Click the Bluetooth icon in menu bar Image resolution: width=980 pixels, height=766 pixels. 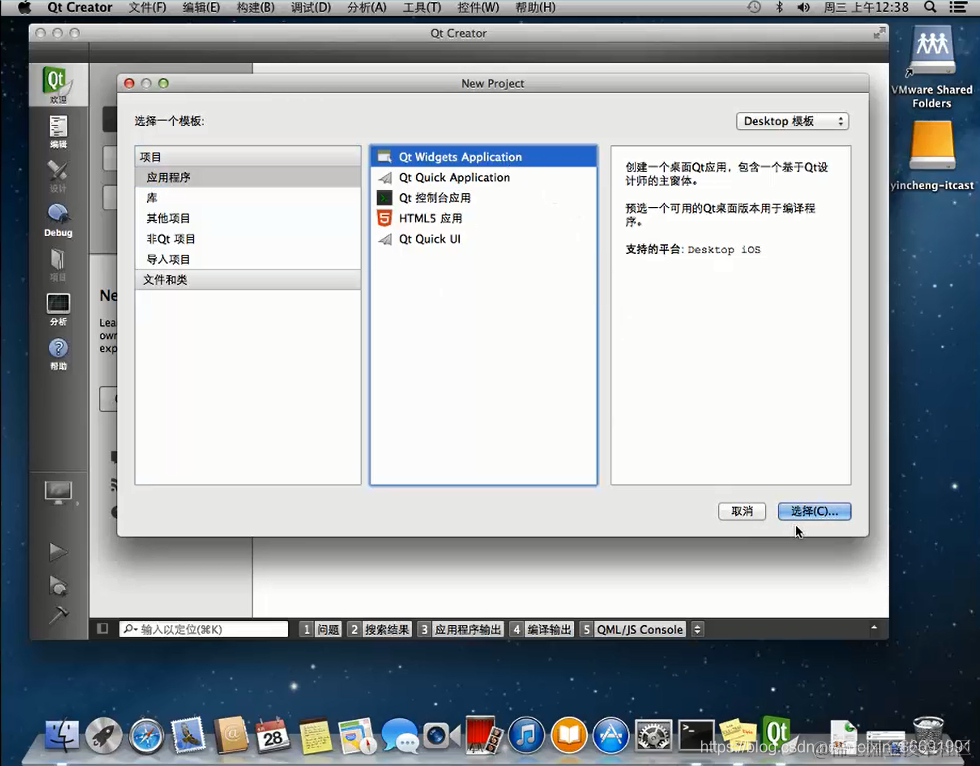(x=779, y=7)
